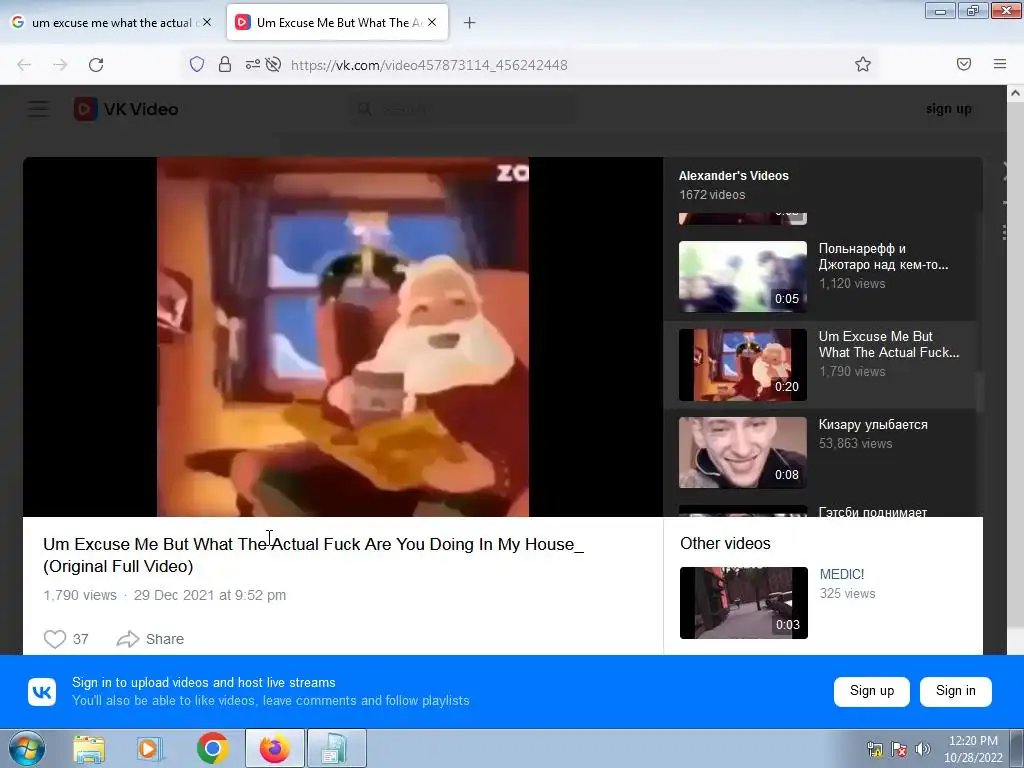Click the Sign up button in banner
Viewport: 1024px width, 768px height.
[871, 691]
